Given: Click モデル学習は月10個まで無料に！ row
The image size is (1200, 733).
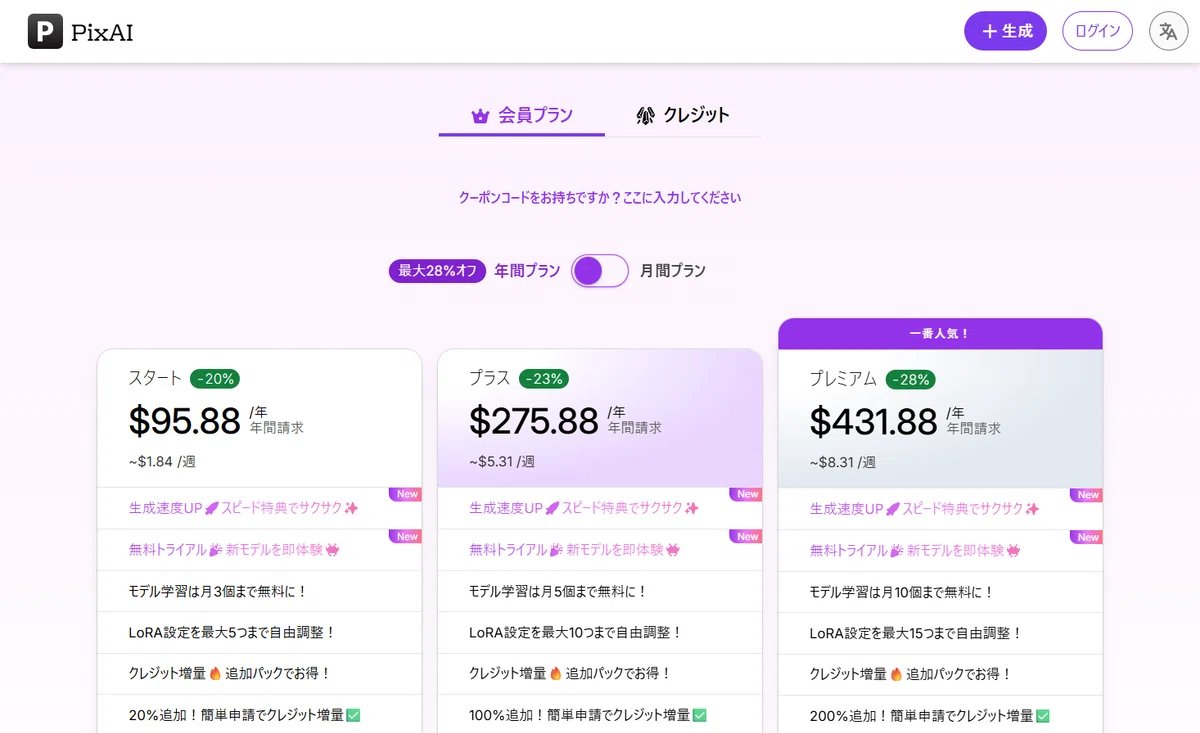Looking at the screenshot, I should click(x=940, y=592).
